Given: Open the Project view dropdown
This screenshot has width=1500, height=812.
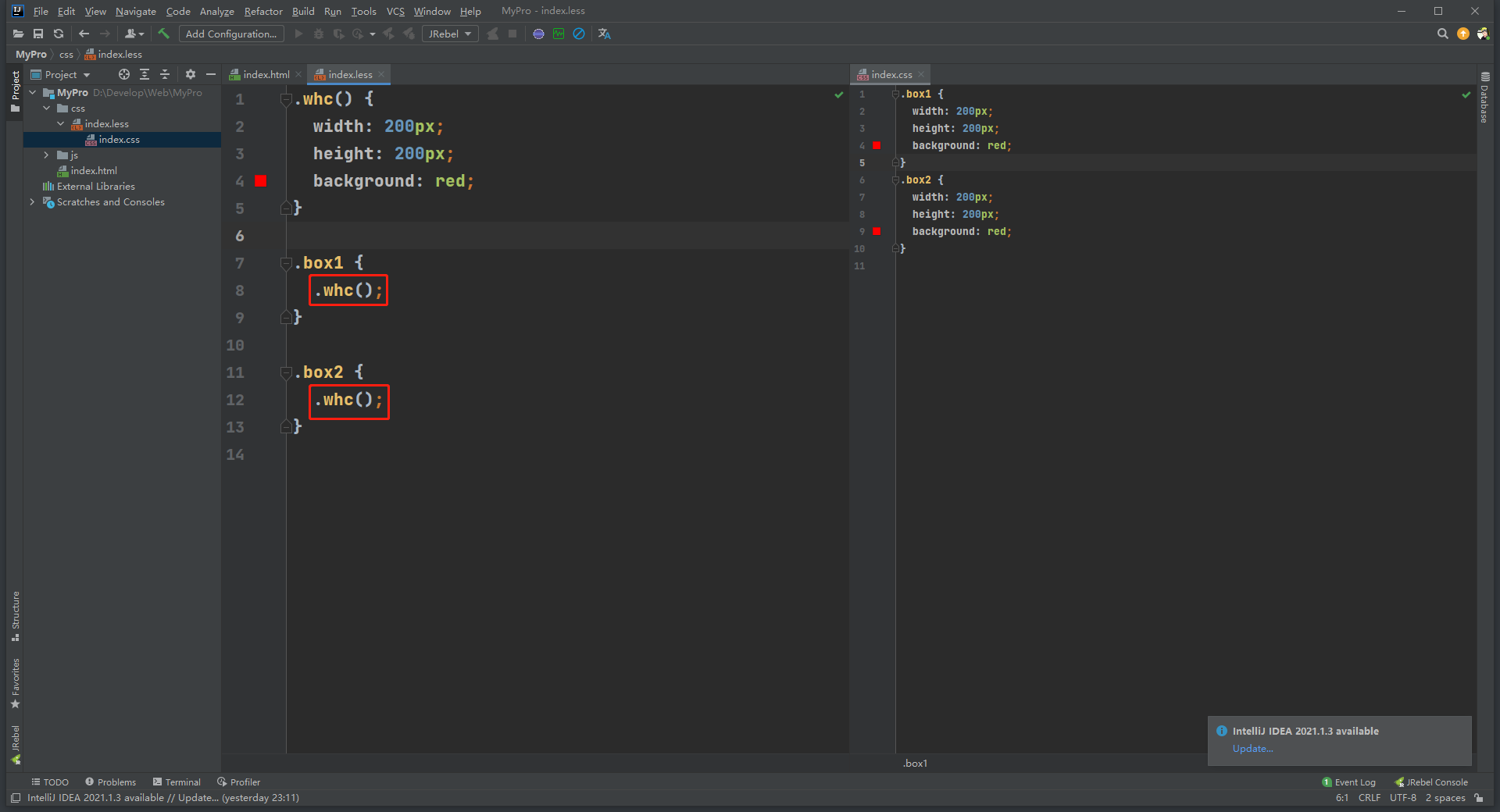Looking at the screenshot, I should tap(61, 74).
